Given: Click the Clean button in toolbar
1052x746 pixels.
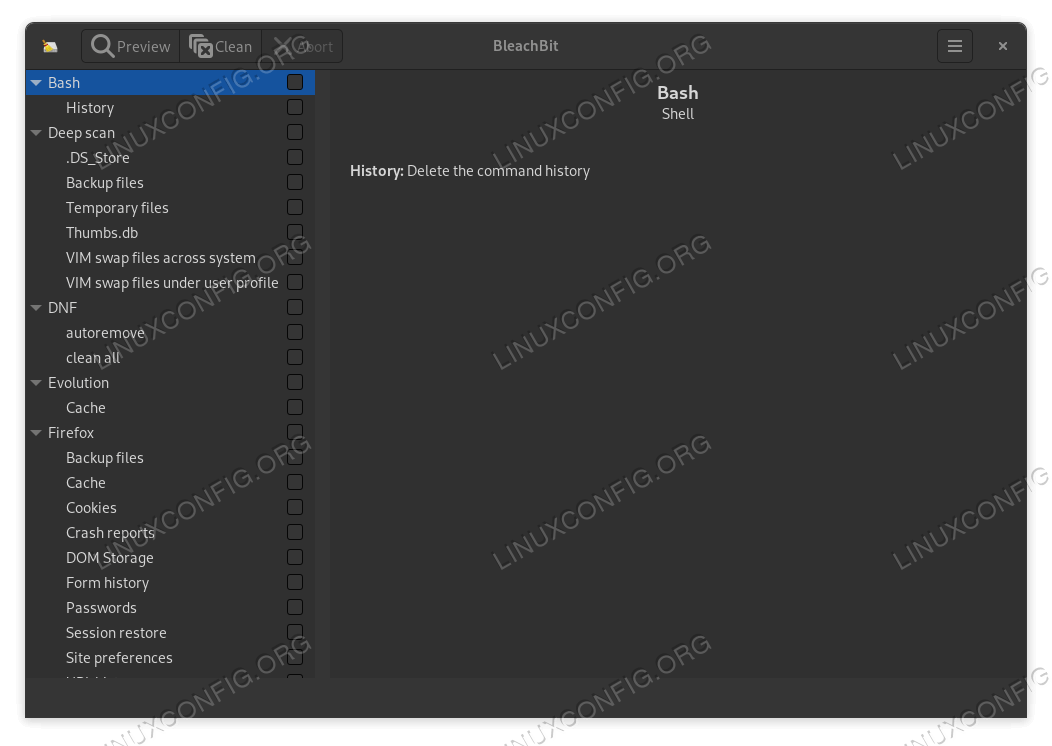Looking at the screenshot, I should [221, 46].
